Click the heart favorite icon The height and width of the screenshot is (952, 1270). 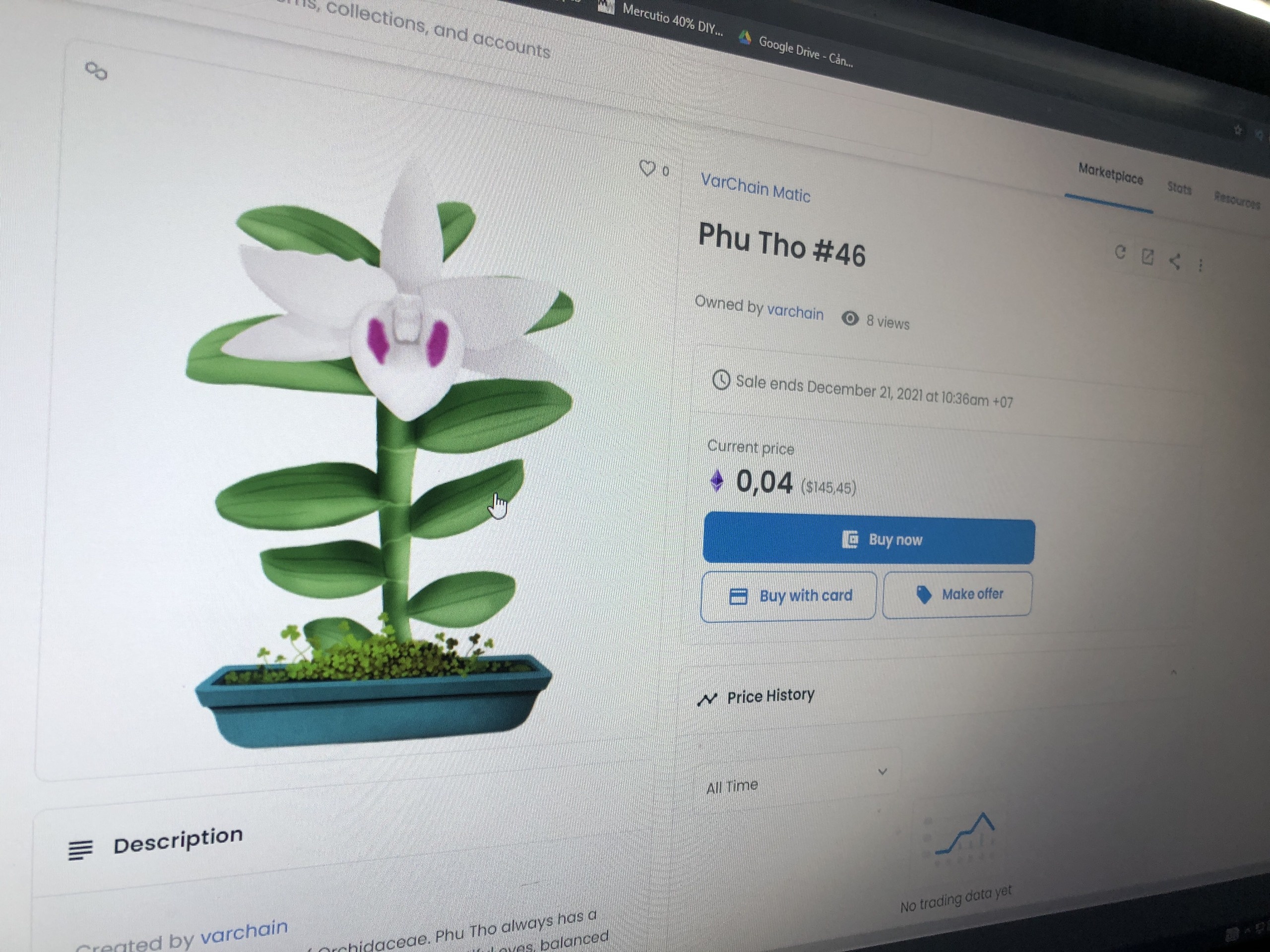pyautogui.click(x=647, y=168)
